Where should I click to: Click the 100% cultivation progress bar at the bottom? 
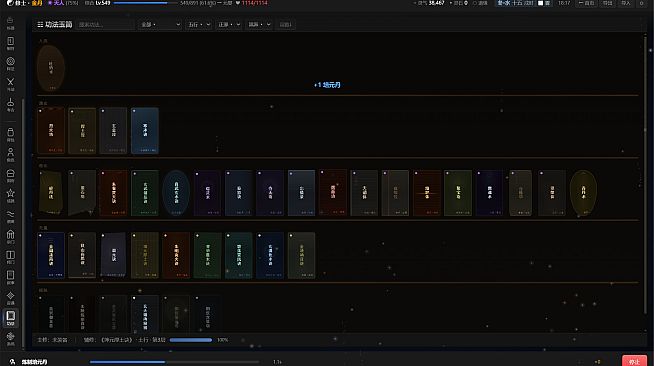191,340
